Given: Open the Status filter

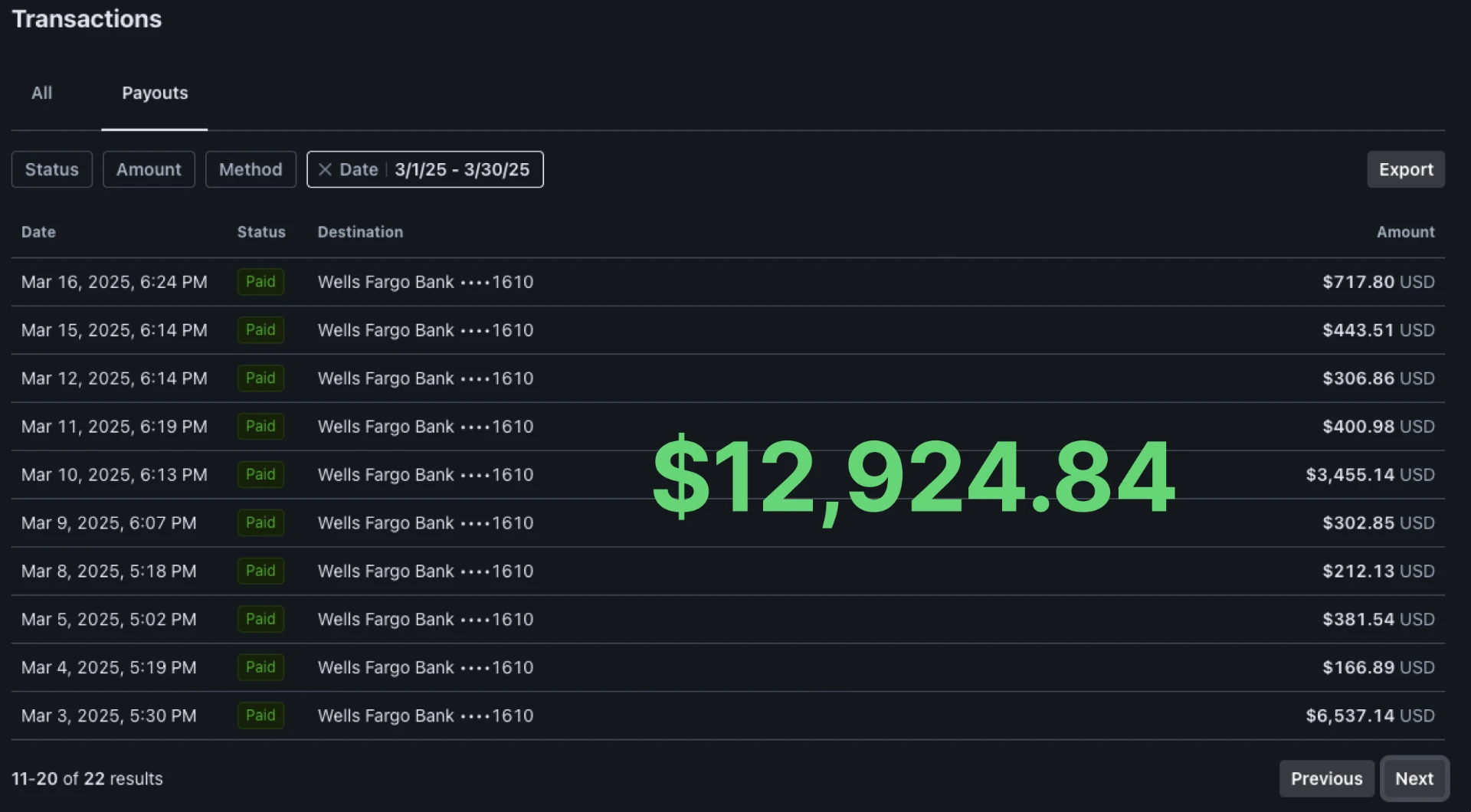Looking at the screenshot, I should (x=52, y=169).
